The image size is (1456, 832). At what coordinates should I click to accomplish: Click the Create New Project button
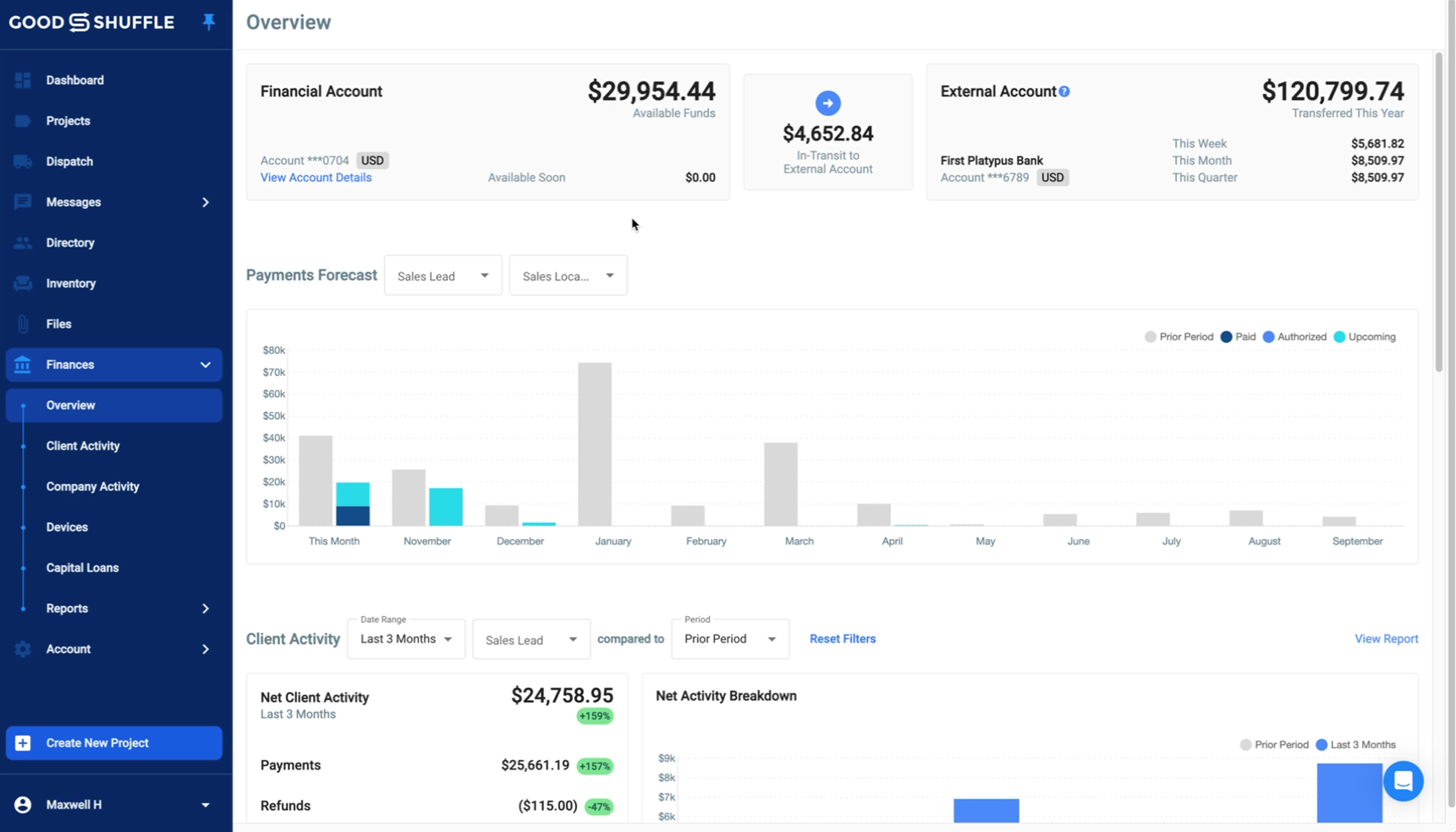113,743
